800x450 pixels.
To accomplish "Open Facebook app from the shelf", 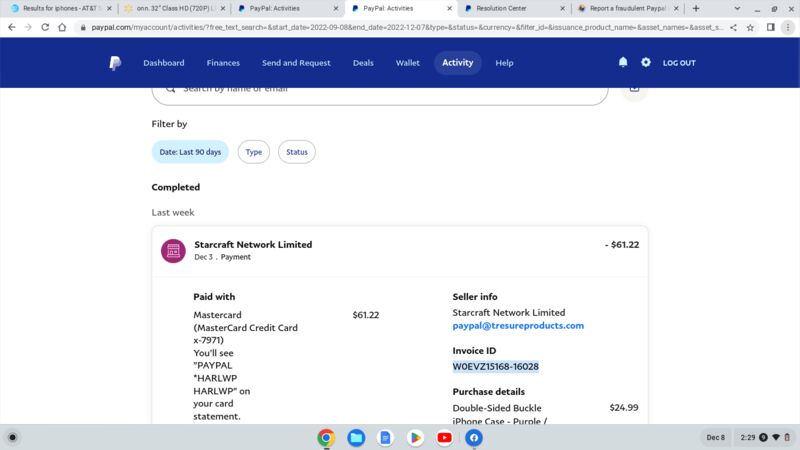I will [x=474, y=438].
